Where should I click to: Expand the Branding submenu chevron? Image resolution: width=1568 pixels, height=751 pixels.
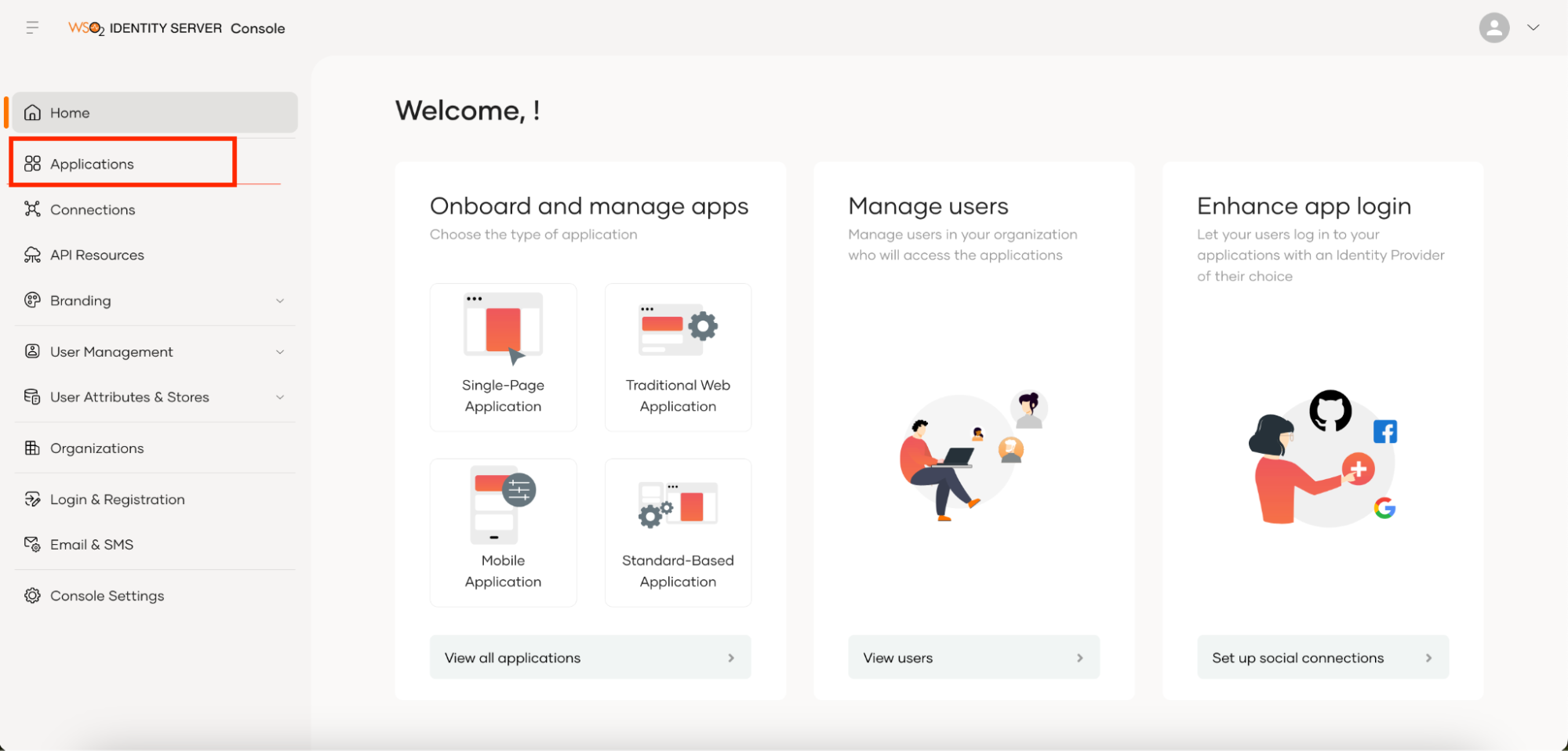click(x=280, y=300)
